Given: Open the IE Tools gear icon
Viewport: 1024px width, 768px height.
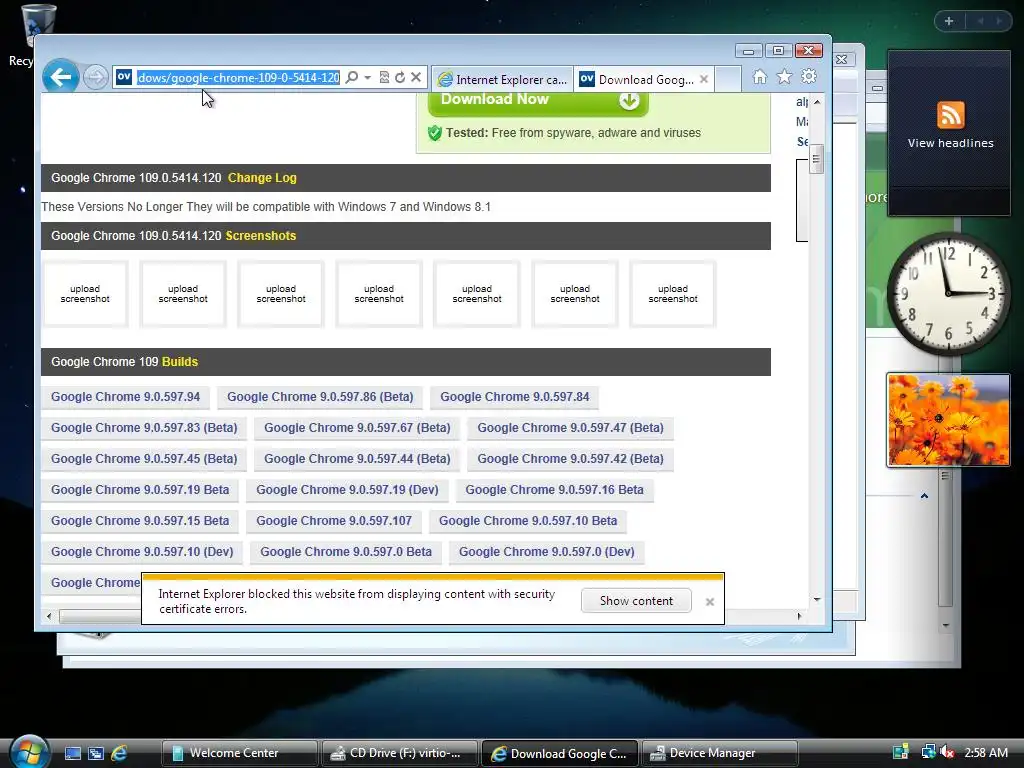Looking at the screenshot, I should coord(808,76).
